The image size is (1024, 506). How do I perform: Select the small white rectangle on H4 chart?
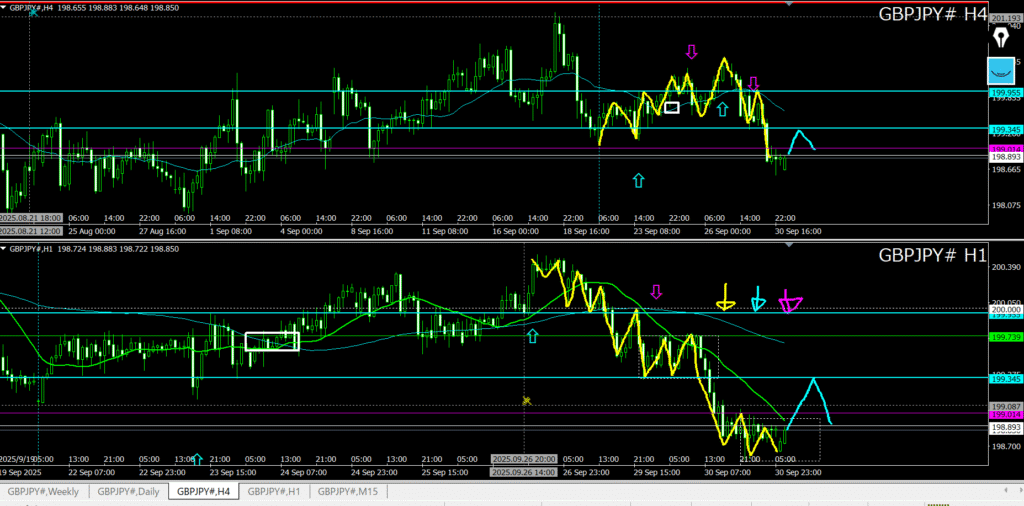672,107
